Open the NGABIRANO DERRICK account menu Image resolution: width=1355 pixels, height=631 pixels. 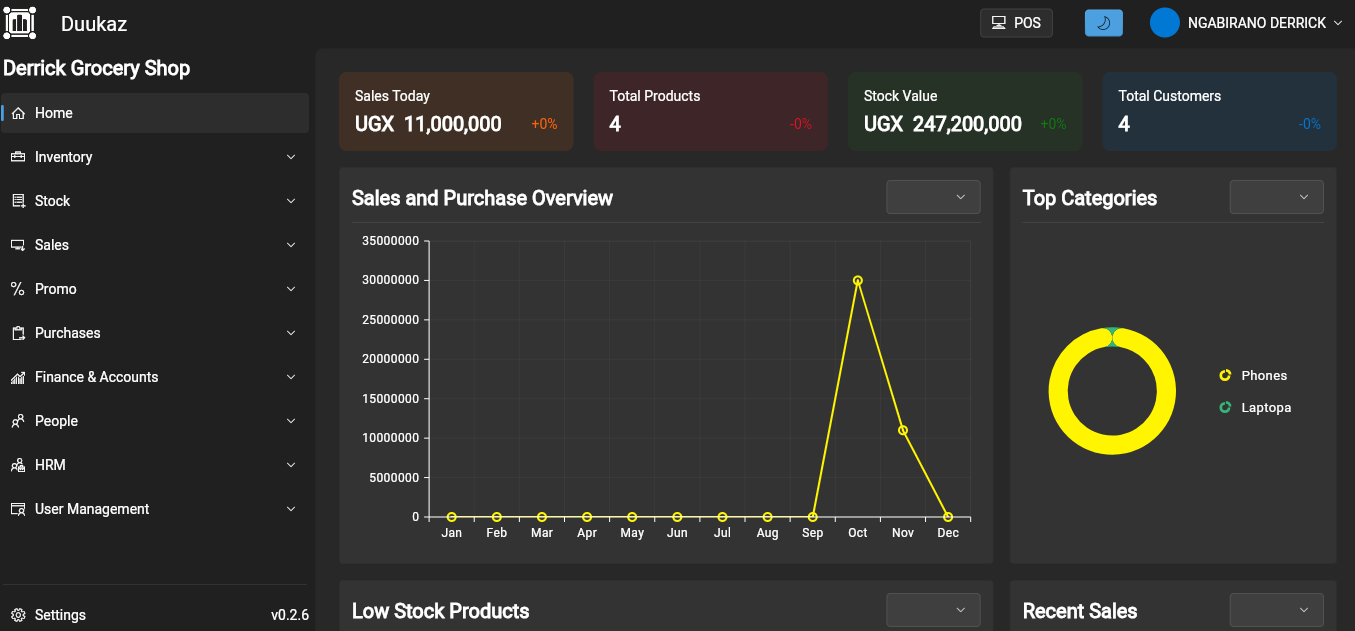tap(1245, 22)
